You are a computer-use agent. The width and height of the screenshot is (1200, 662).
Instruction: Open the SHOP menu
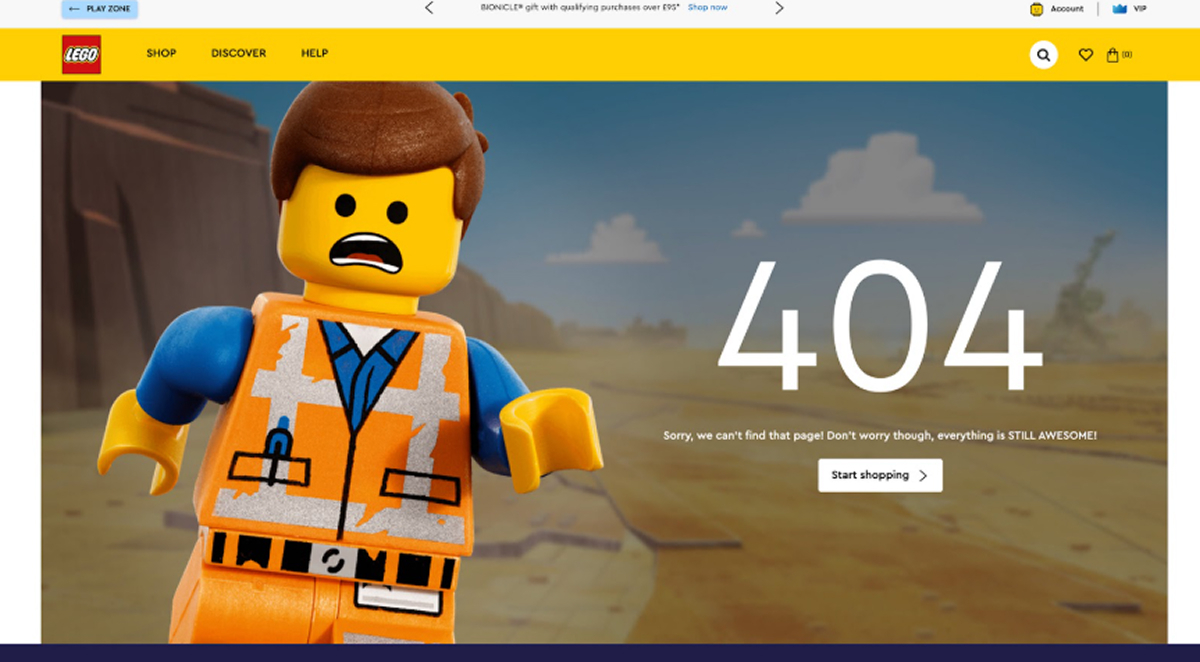click(x=161, y=53)
